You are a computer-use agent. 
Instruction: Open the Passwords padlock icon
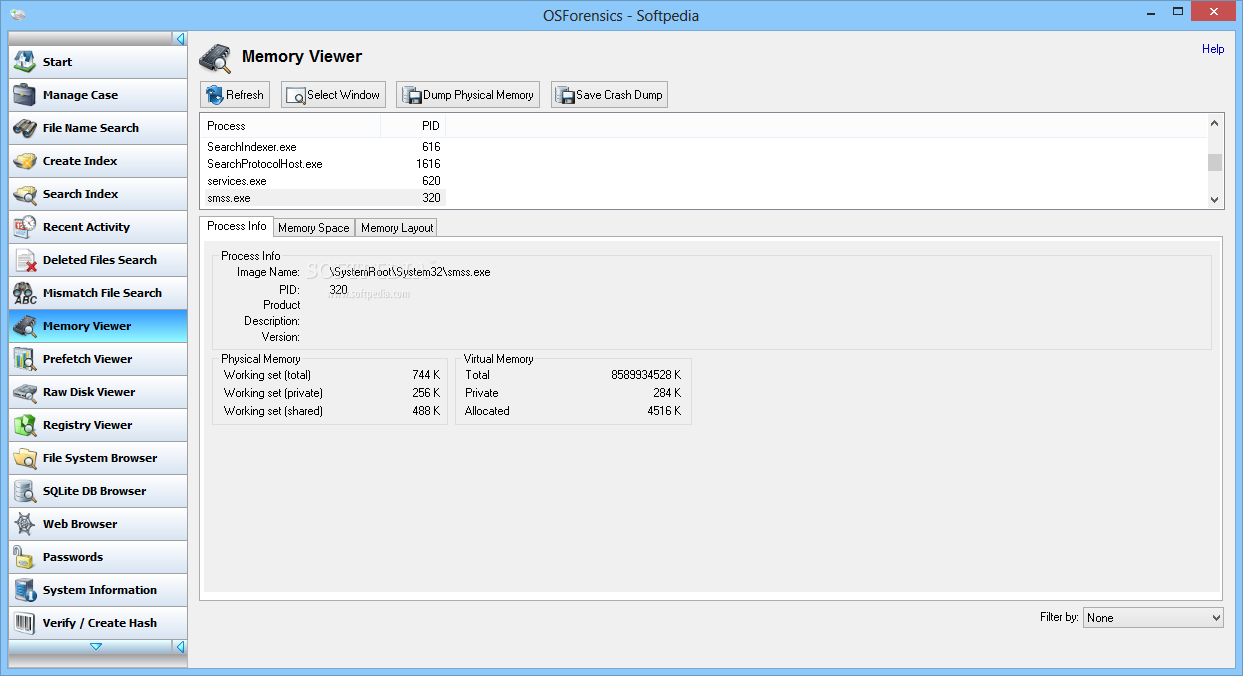(x=25, y=557)
